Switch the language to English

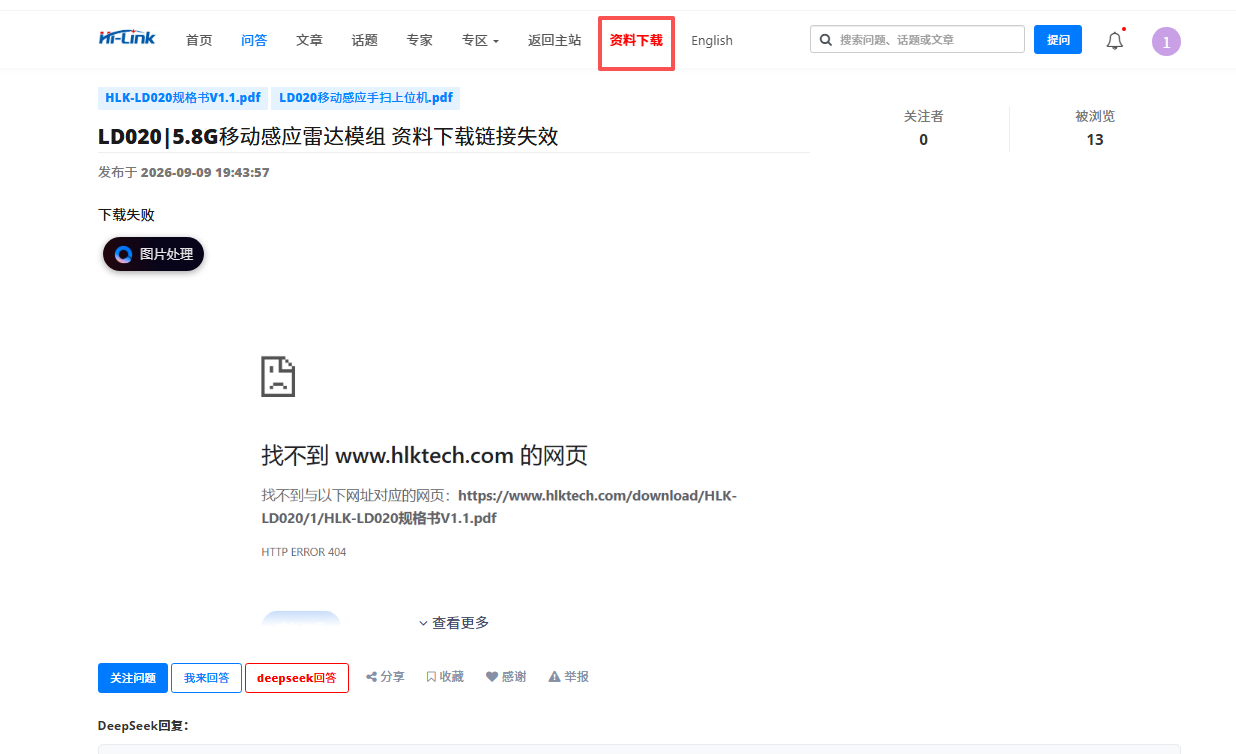coord(712,41)
